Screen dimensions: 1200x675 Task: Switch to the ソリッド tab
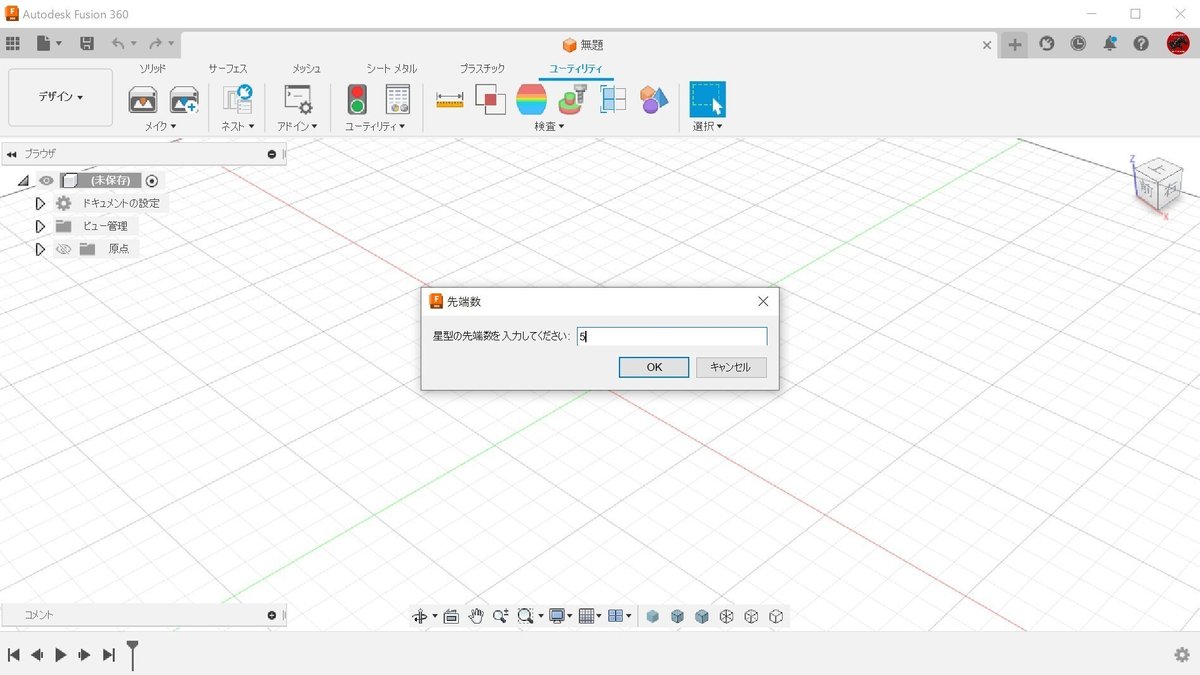pyautogui.click(x=153, y=69)
